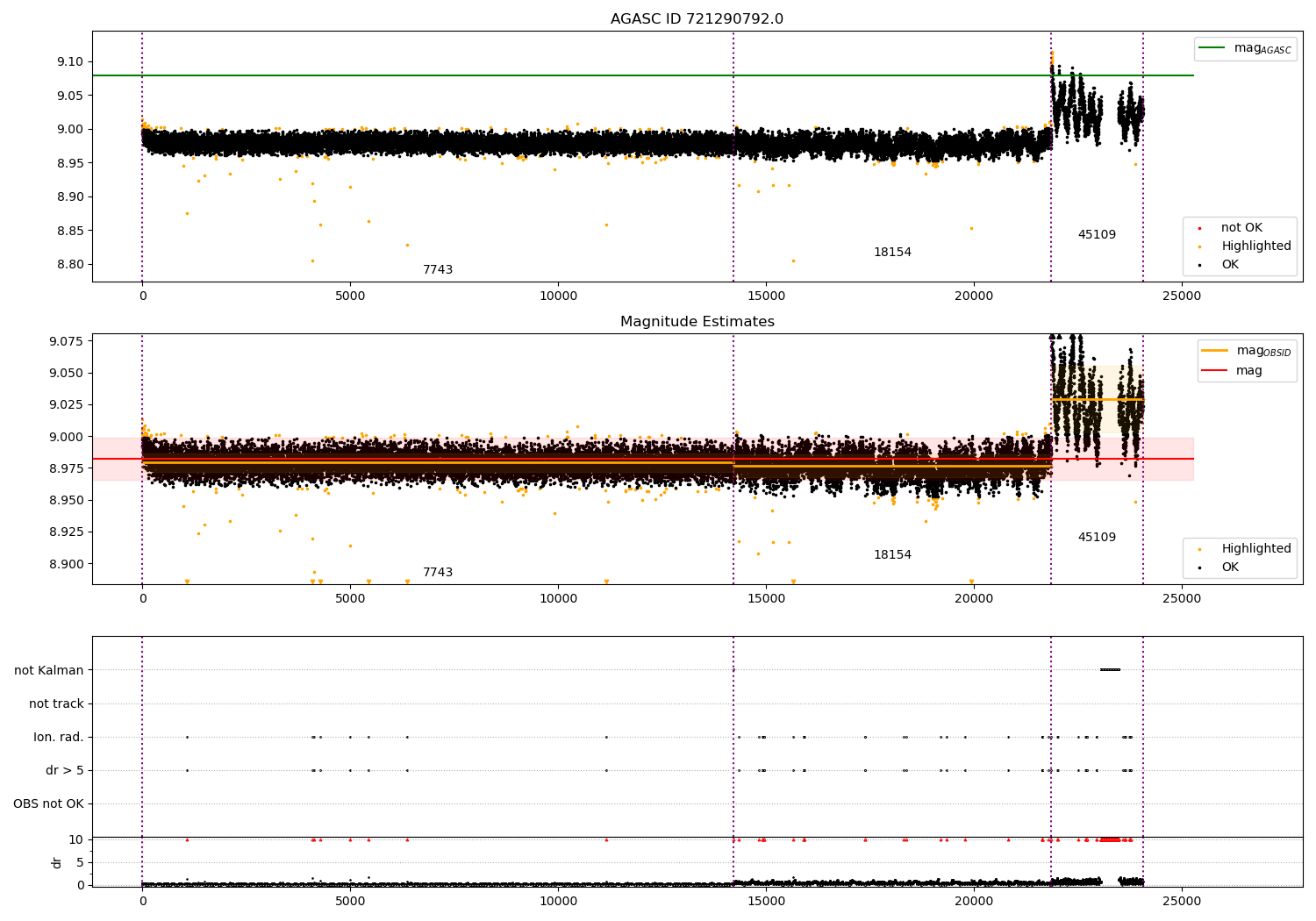Click the '25000' x tick under the top plot
Viewport: 1316px width, 921px height.
click(1181, 296)
